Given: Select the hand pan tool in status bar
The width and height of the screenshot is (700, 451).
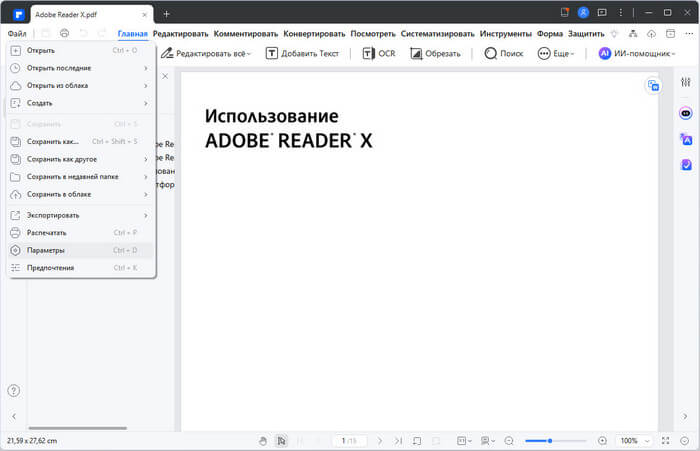Looking at the screenshot, I should (263, 441).
